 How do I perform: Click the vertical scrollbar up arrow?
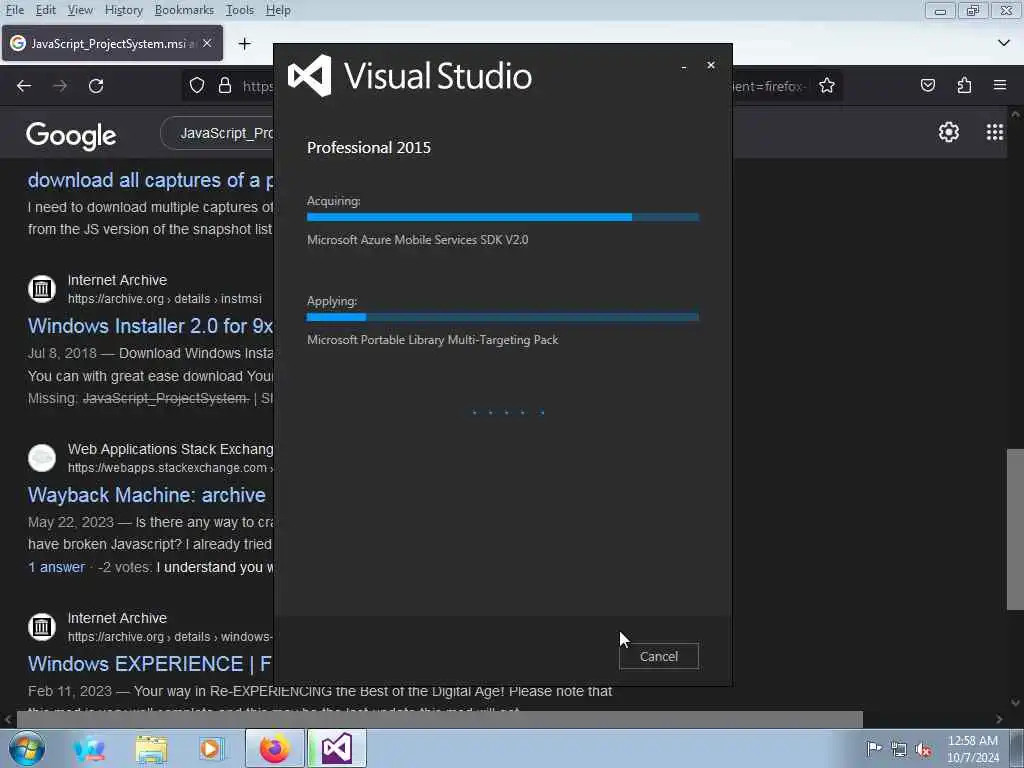(1015, 114)
